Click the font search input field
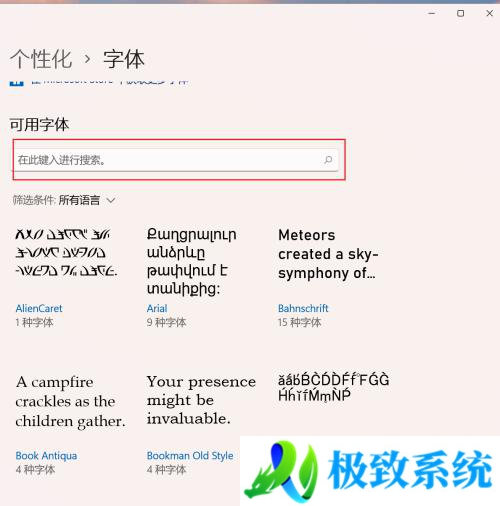The height and width of the screenshot is (506, 500). pos(177,160)
